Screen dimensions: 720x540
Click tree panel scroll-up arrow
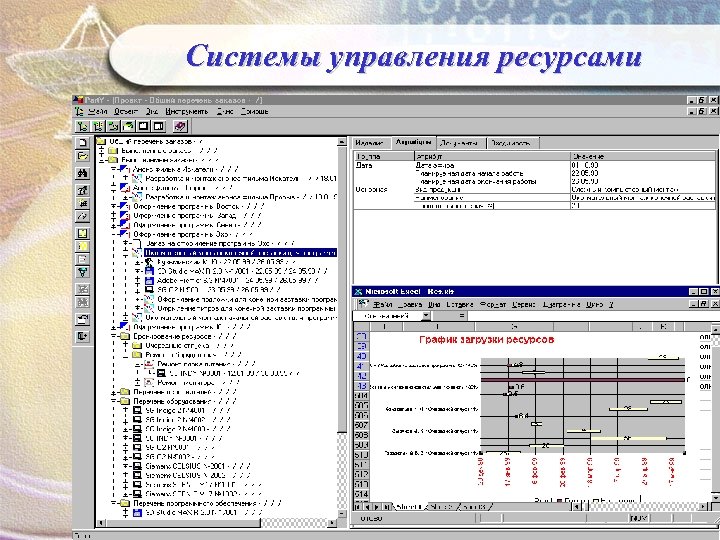coord(342,142)
